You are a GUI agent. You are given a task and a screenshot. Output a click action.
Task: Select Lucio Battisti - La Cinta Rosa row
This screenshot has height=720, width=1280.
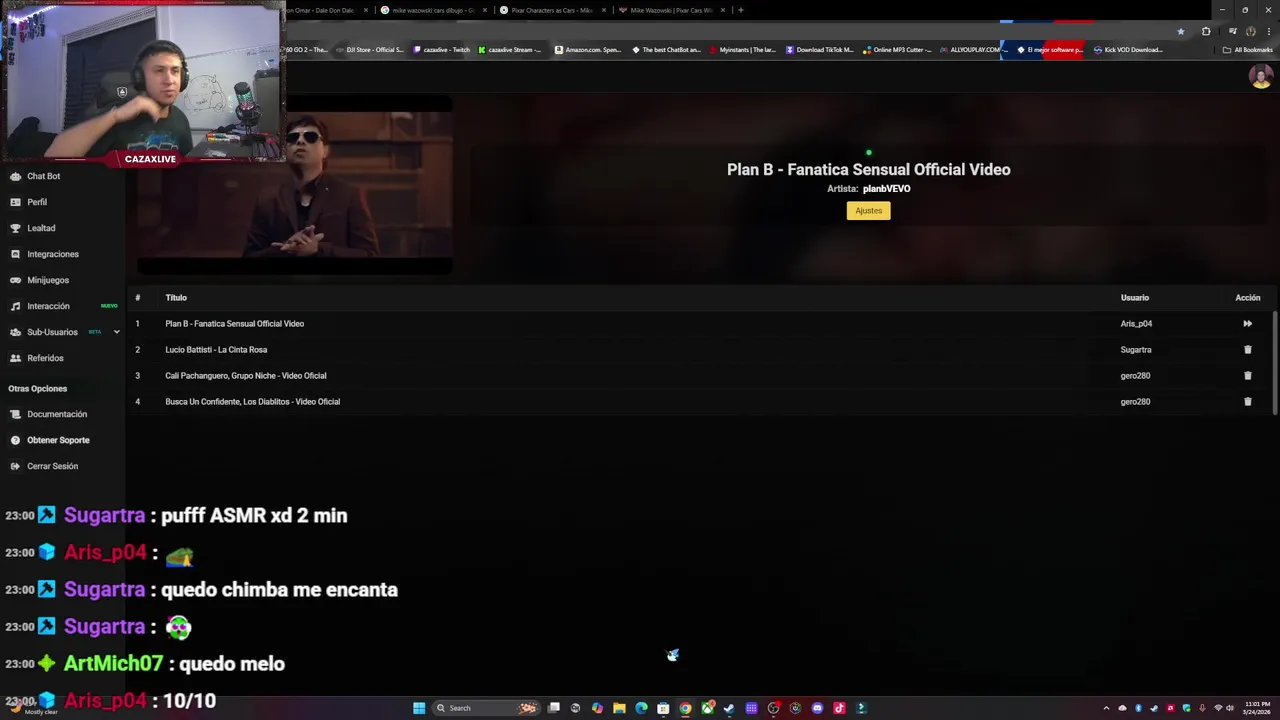click(x=700, y=350)
